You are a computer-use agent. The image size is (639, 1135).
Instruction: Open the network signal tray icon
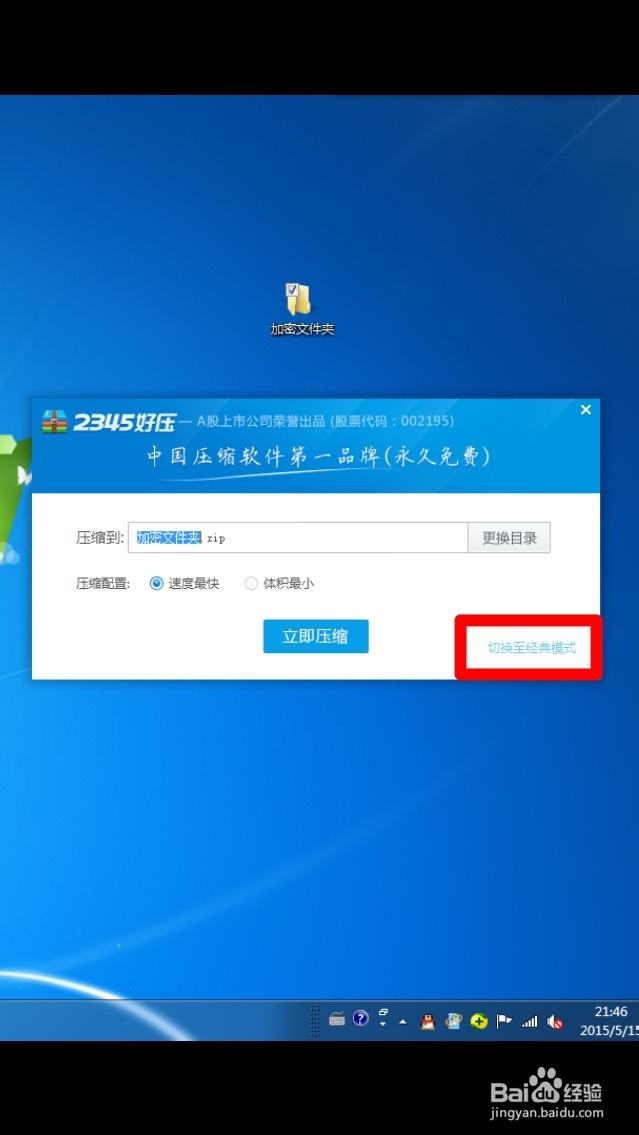[x=530, y=1021]
